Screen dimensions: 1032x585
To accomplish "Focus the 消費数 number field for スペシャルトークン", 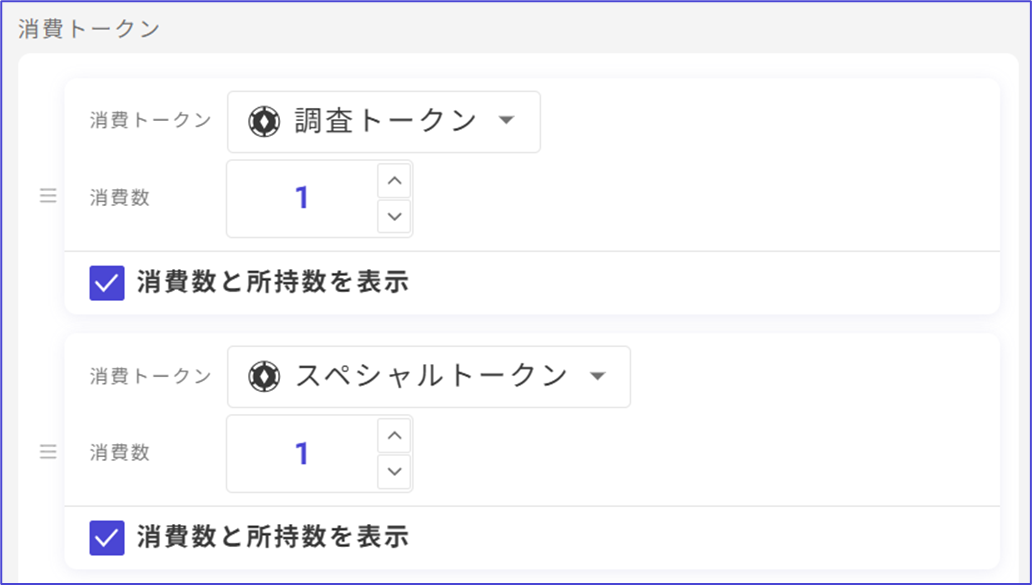I will coord(302,454).
